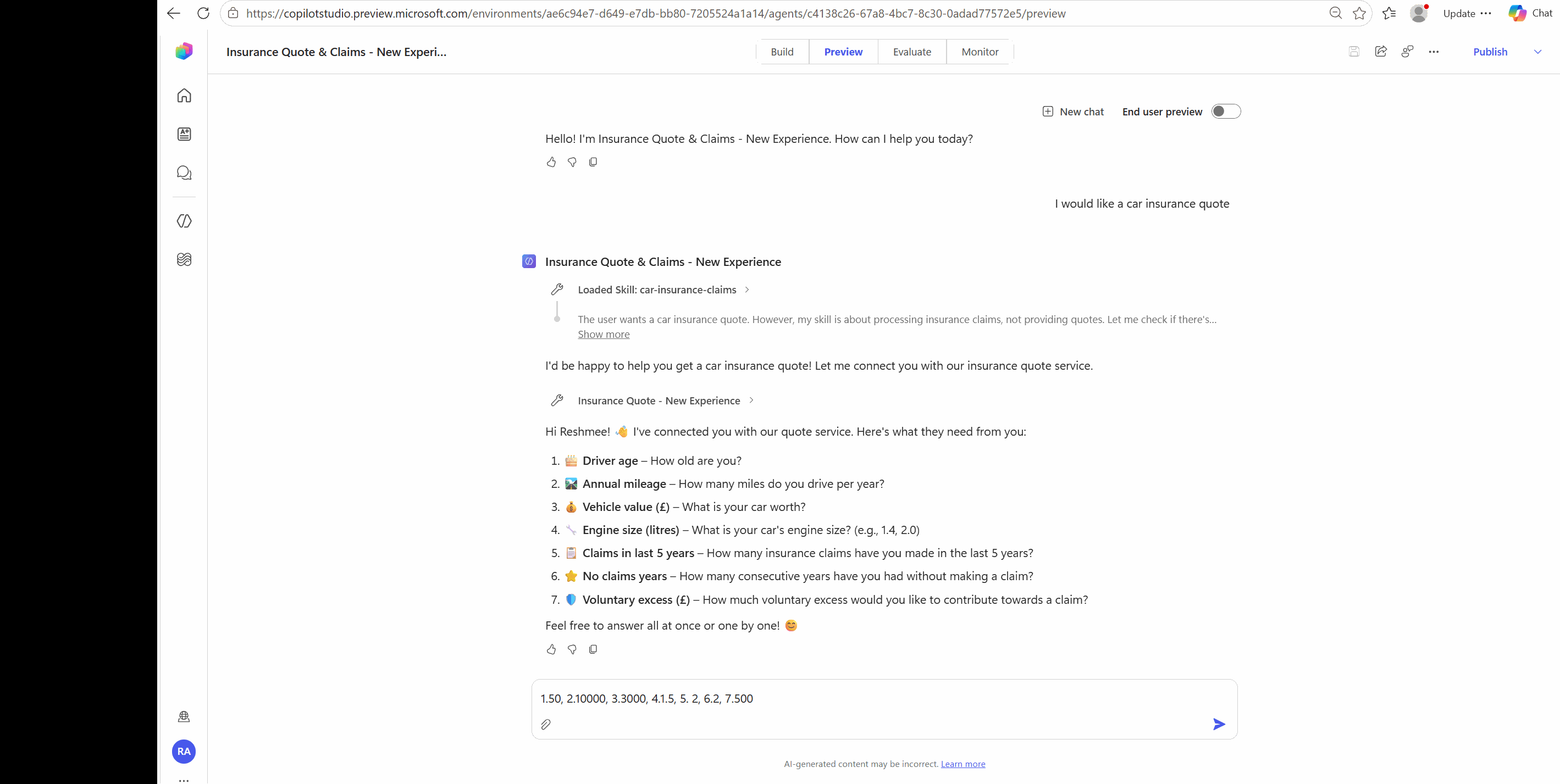Expand Loaded Skill: car-insurance-claims details
Viewport: 1560px width, 784px height.
pos(663,290)
